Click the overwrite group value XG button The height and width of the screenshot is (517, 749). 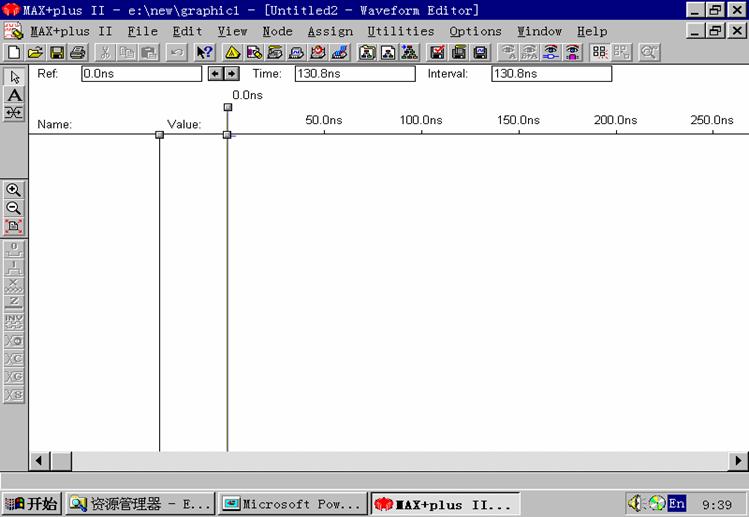pyautogui.click(x=14, y=377)
